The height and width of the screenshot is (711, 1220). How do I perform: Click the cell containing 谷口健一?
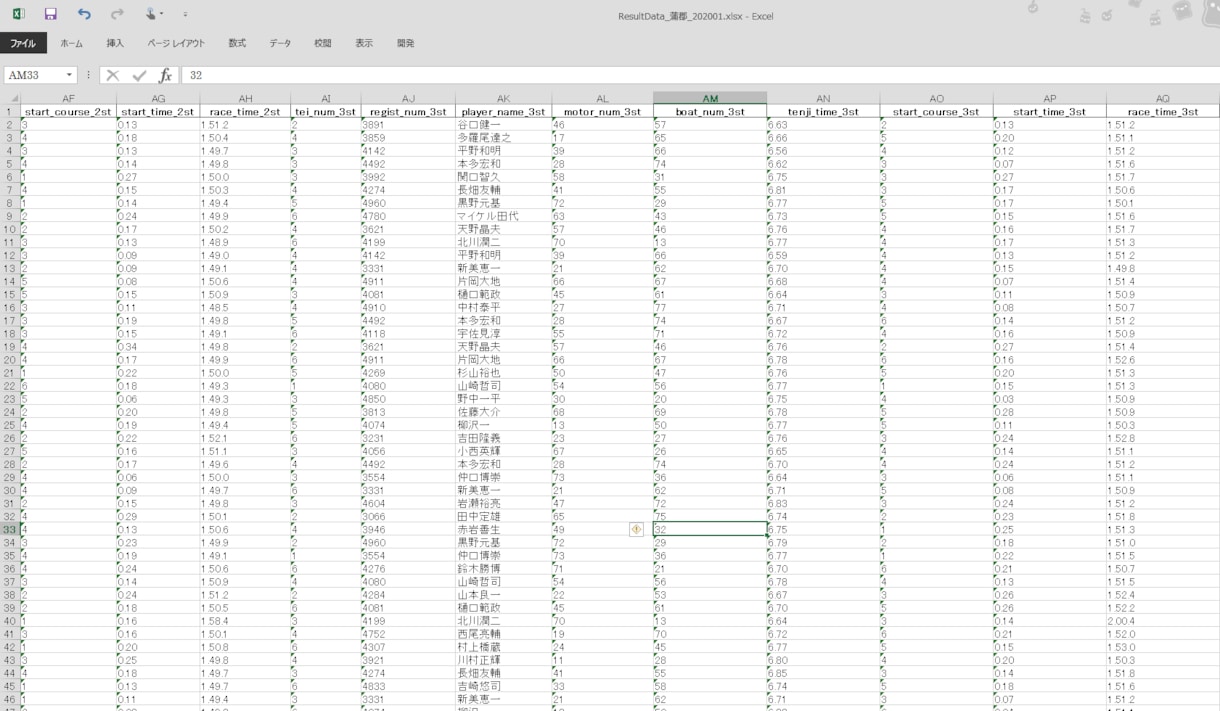click(x=504, y=125)
